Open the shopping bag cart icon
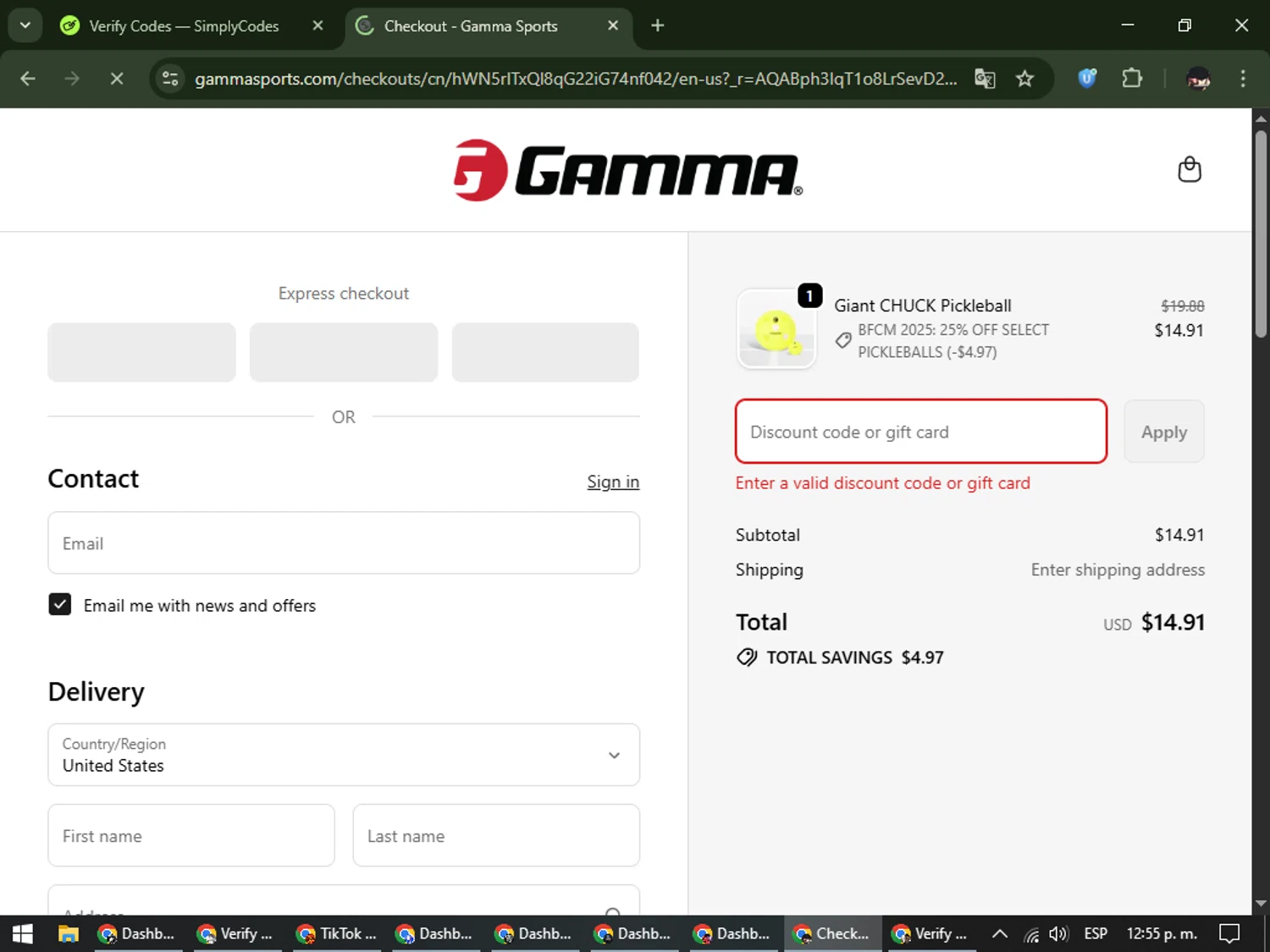 [x=1190, y=170]
